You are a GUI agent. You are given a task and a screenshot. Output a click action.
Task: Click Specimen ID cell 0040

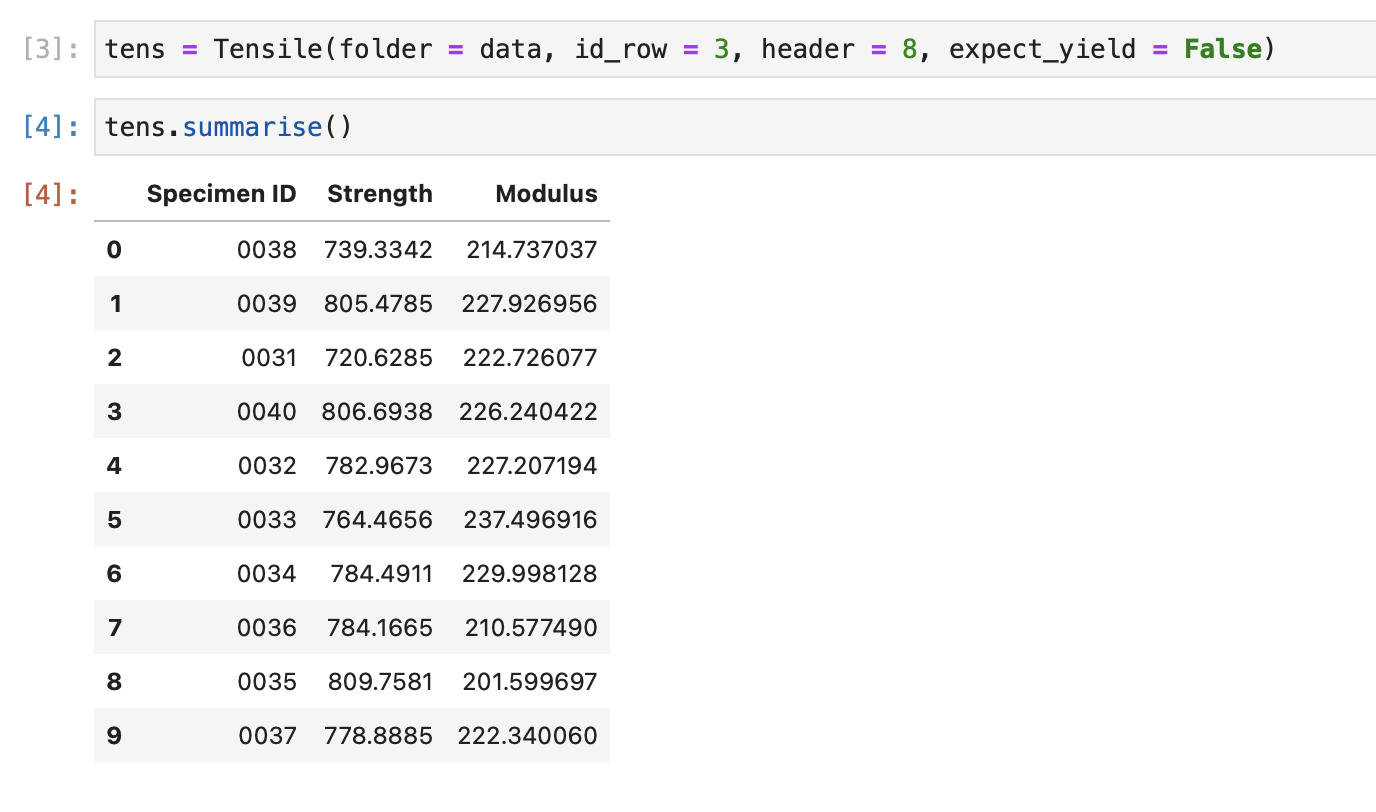pos(267,411)
